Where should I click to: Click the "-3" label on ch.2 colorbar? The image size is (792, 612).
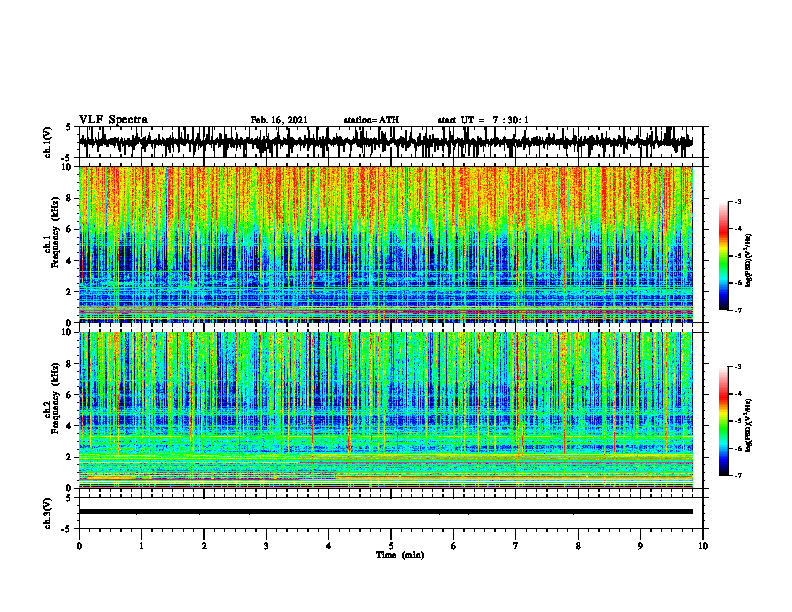click(738, 367)
